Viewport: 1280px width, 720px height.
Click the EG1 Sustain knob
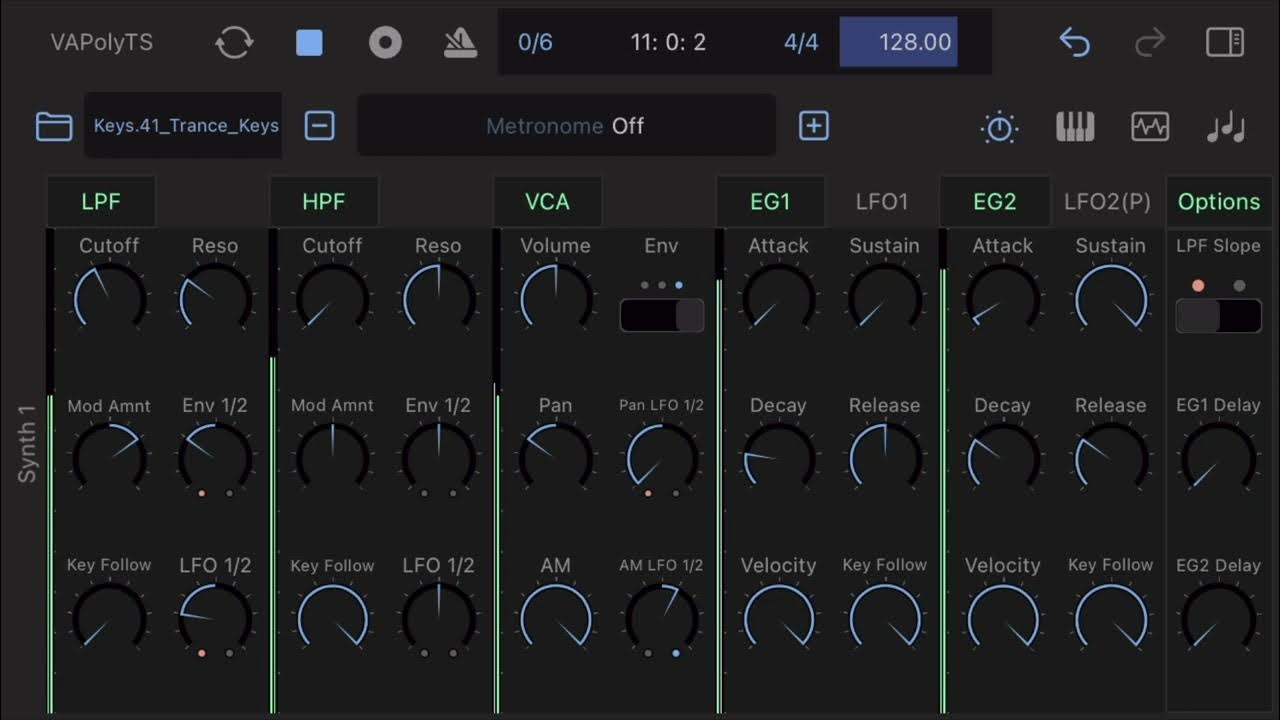pos(884,298)
